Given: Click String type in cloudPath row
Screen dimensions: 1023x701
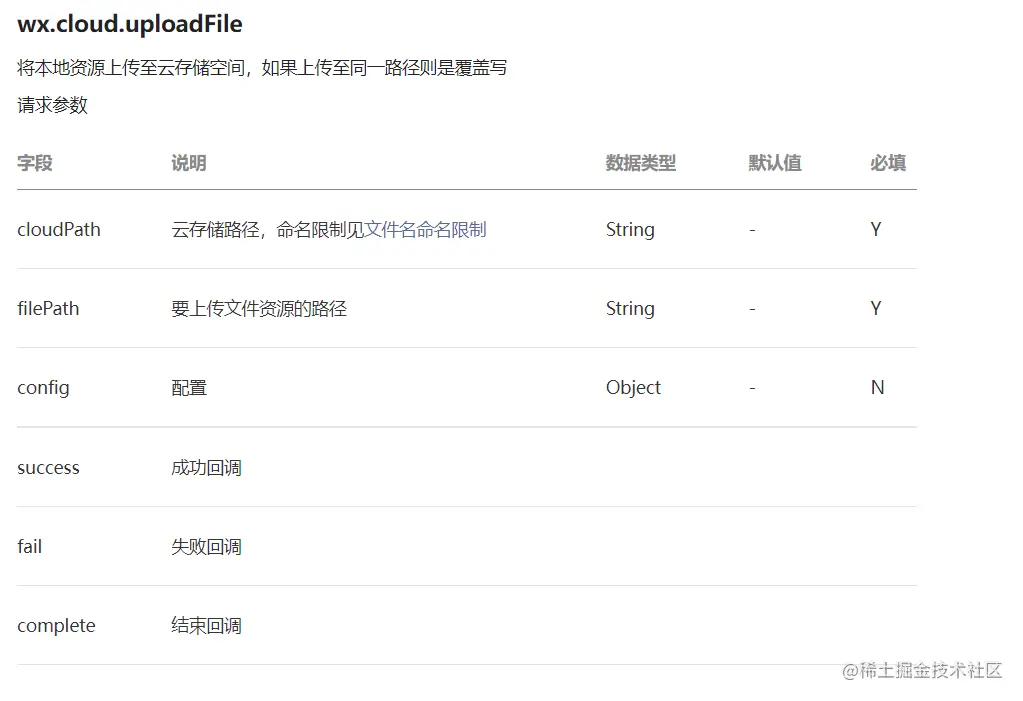Looking at the screenshot, I should [x=630, y=230].
